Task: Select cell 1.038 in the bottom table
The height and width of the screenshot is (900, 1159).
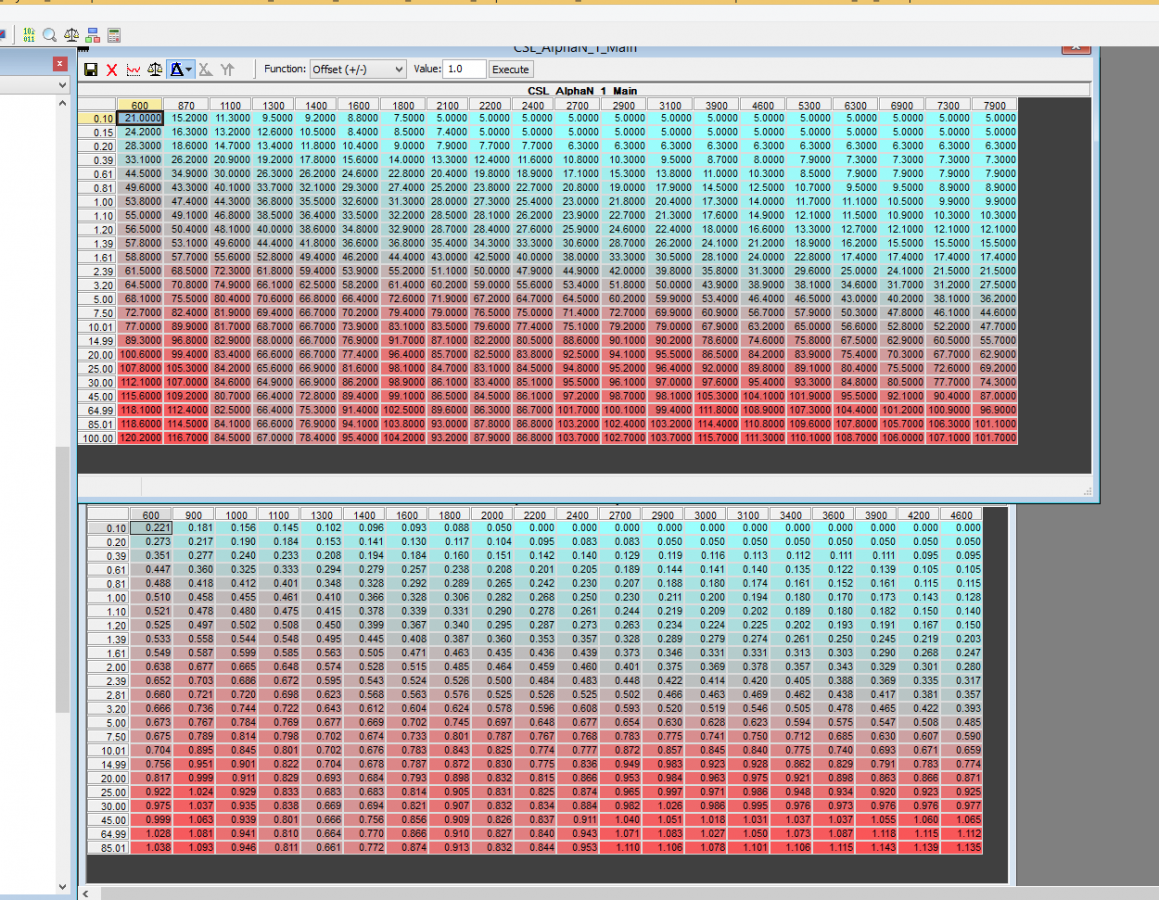Action: coord(151,848)
